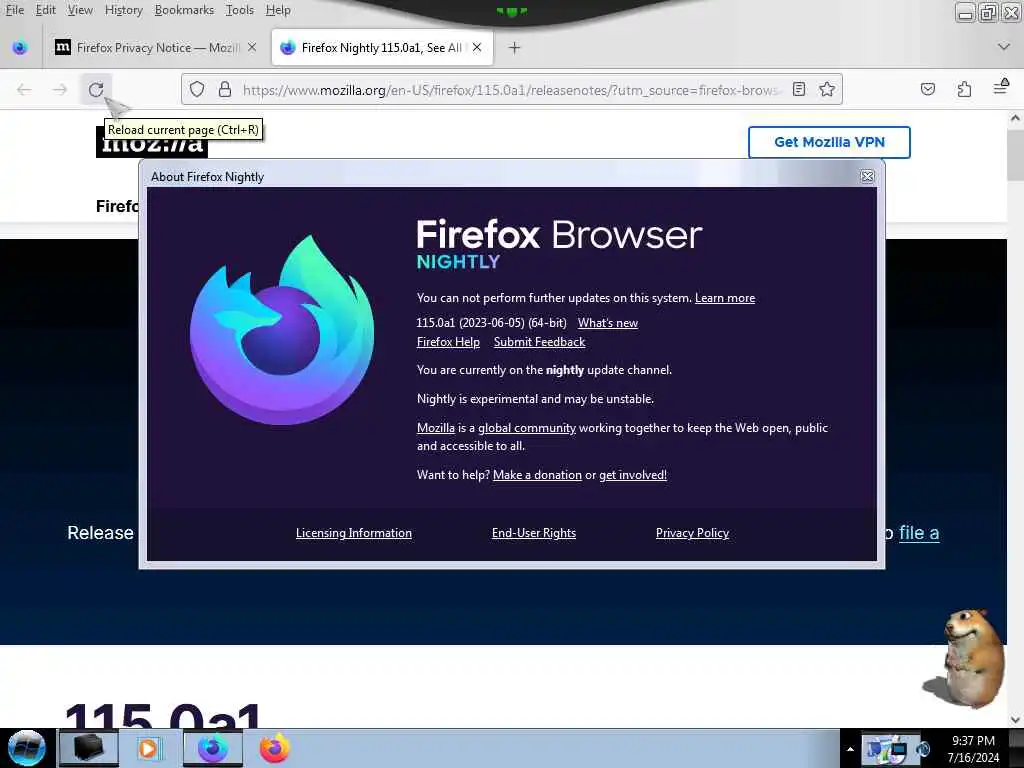Open the Save to Pocket icon
1024x768 pixels.
(927, 89)
